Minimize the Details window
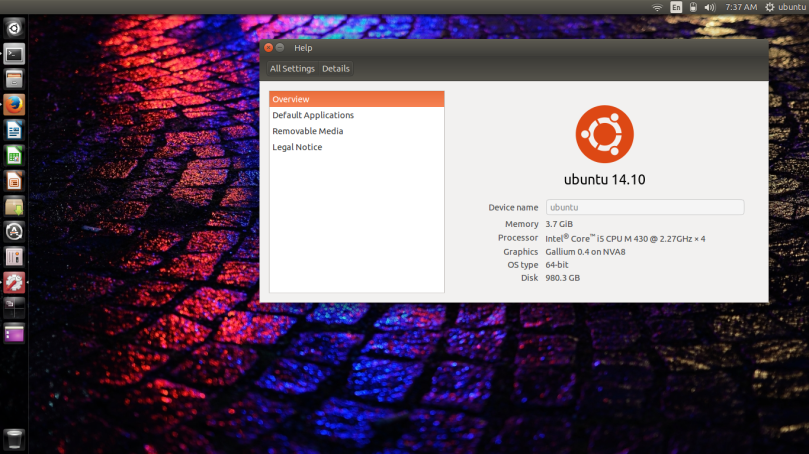 point(280,47)
